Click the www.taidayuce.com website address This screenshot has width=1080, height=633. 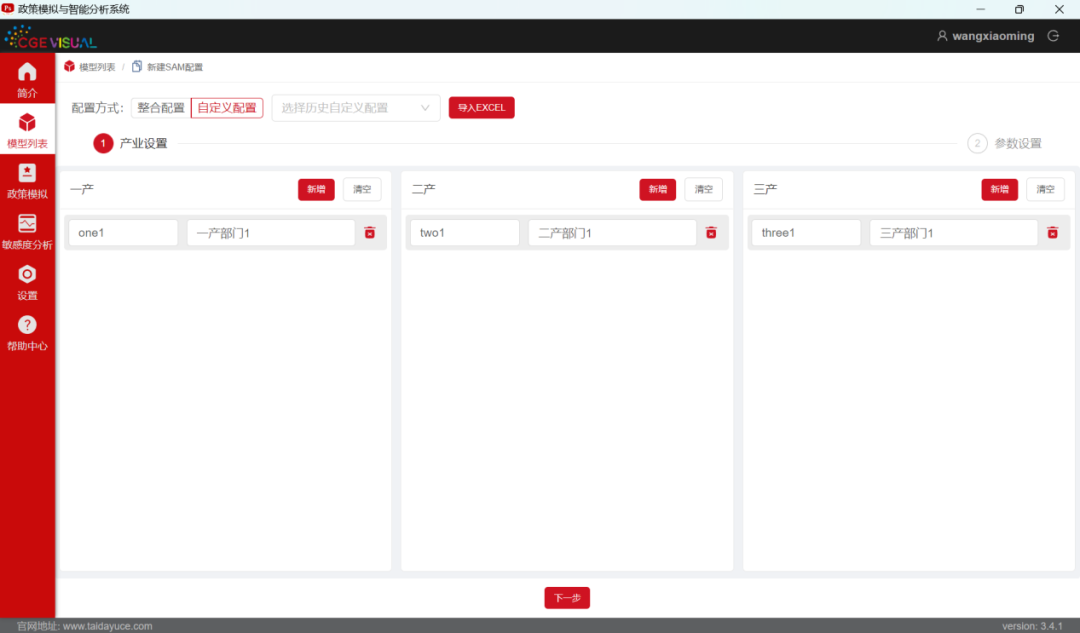coord(107,626)
